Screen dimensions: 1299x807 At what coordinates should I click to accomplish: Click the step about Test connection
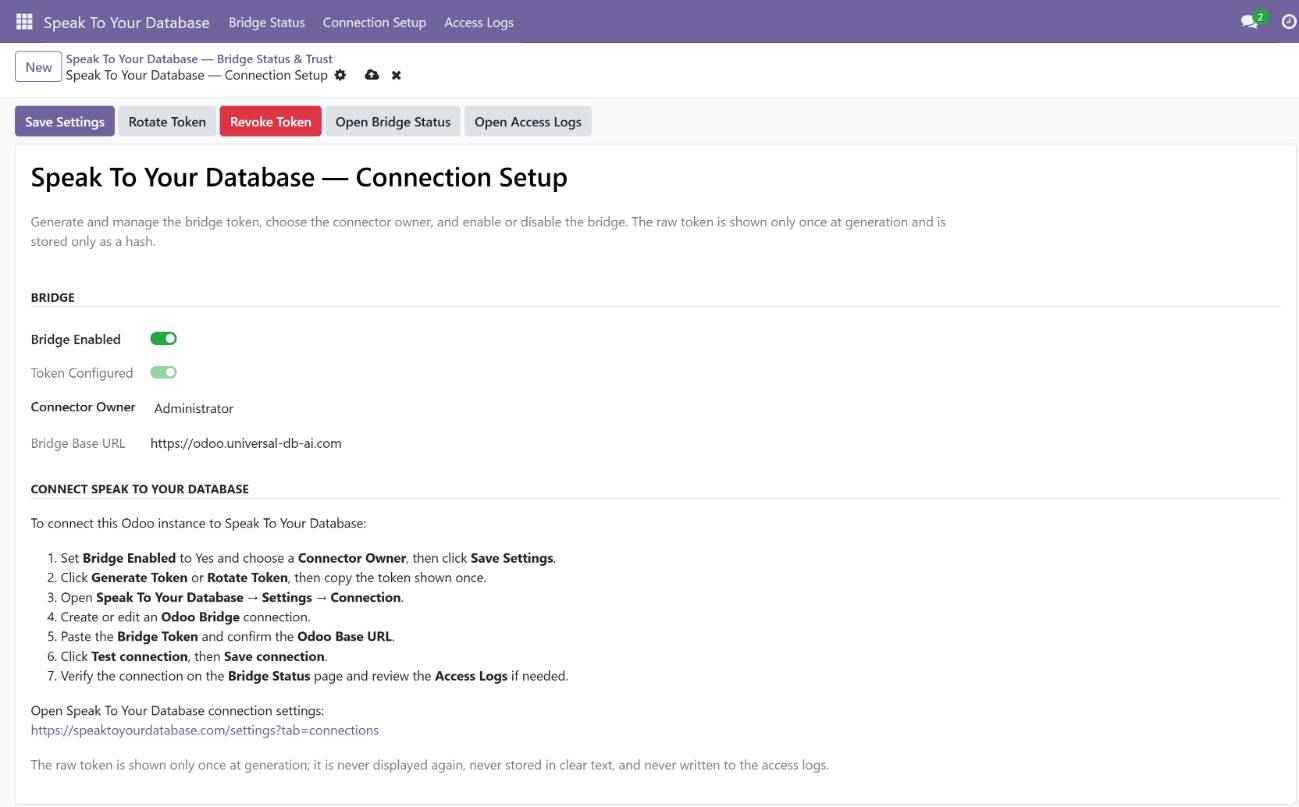point(193,657)
